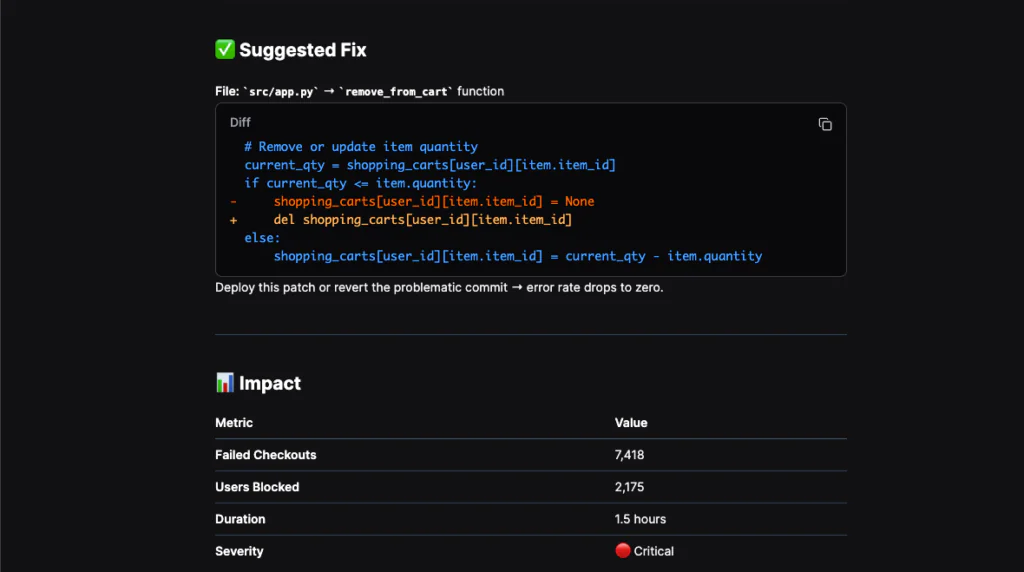Image resolution: width=1024 pixels, height=572 pixels.
Task: Click the Impact heading text
Action: (x=270, y=383)
